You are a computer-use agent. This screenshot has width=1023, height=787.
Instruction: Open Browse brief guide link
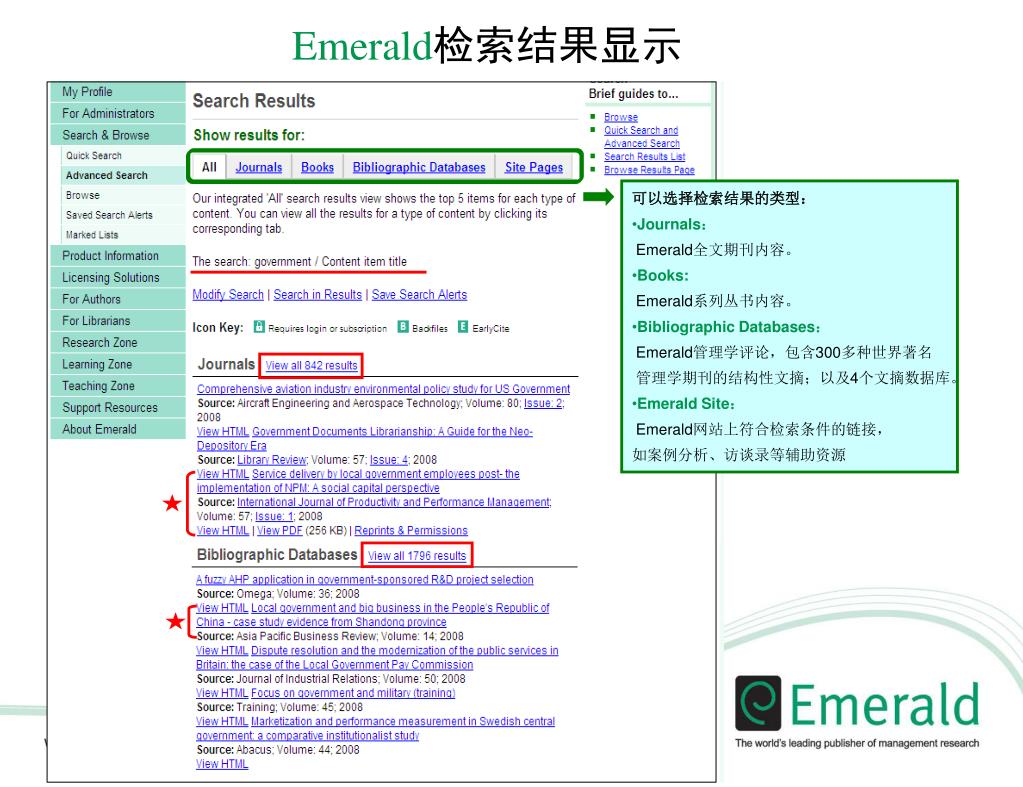tap(620, 117)
